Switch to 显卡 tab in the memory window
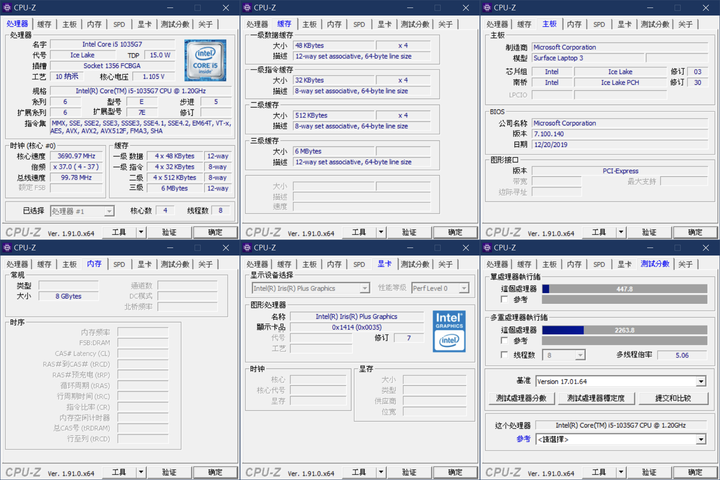This screenshot has height=480, width=720. (144, 265)
